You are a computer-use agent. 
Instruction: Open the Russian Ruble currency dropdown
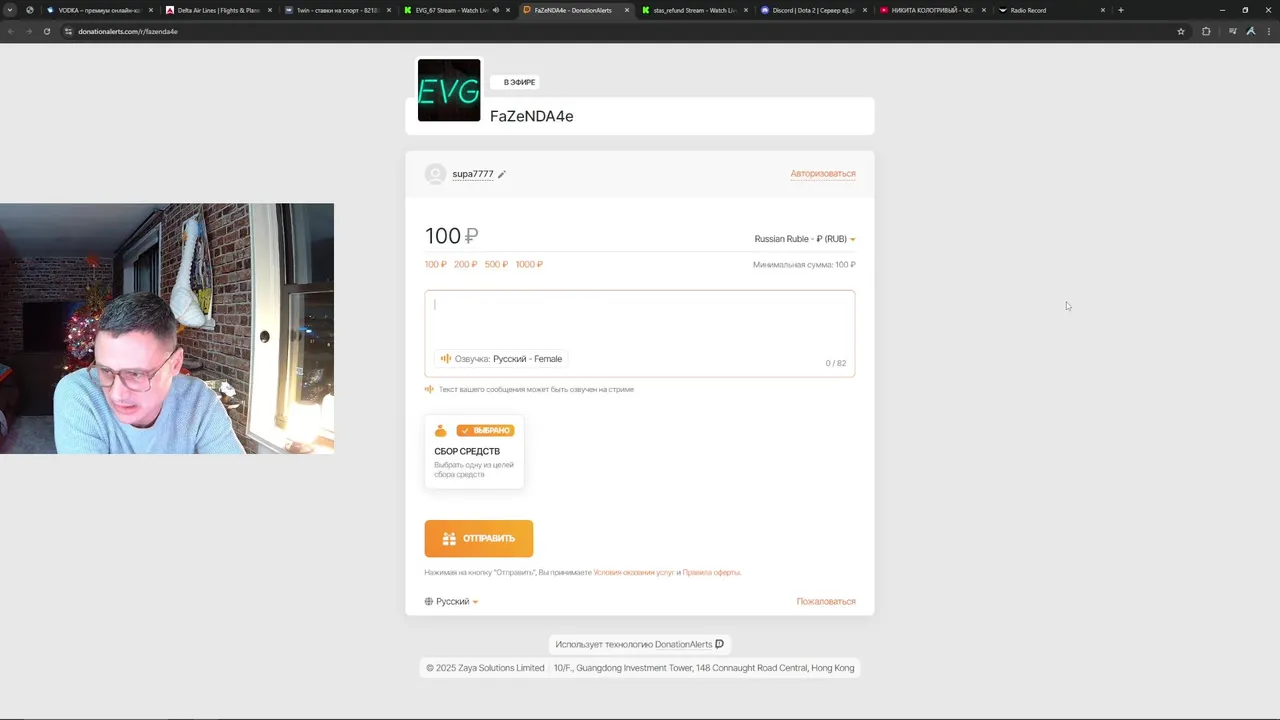point(805,239)
